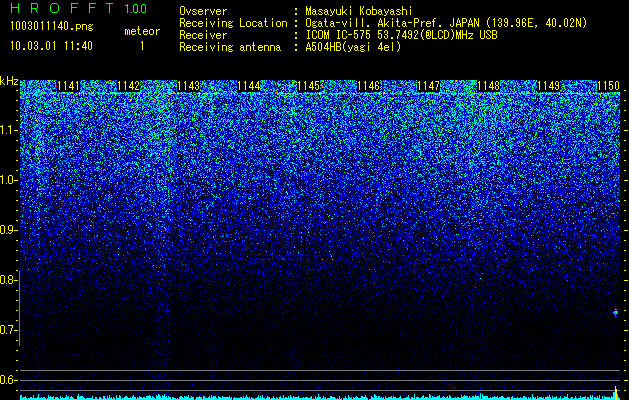The height and width of the screenshot is (400, 629).
Task: Select the filename 1003011140.png
Action: [52, 27]
